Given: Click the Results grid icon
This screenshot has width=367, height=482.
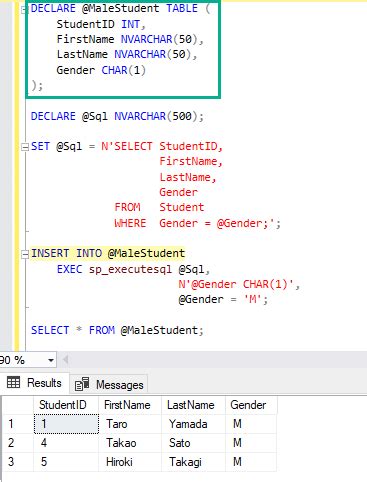Looking at the screenshot, I should tap(14, 382).
